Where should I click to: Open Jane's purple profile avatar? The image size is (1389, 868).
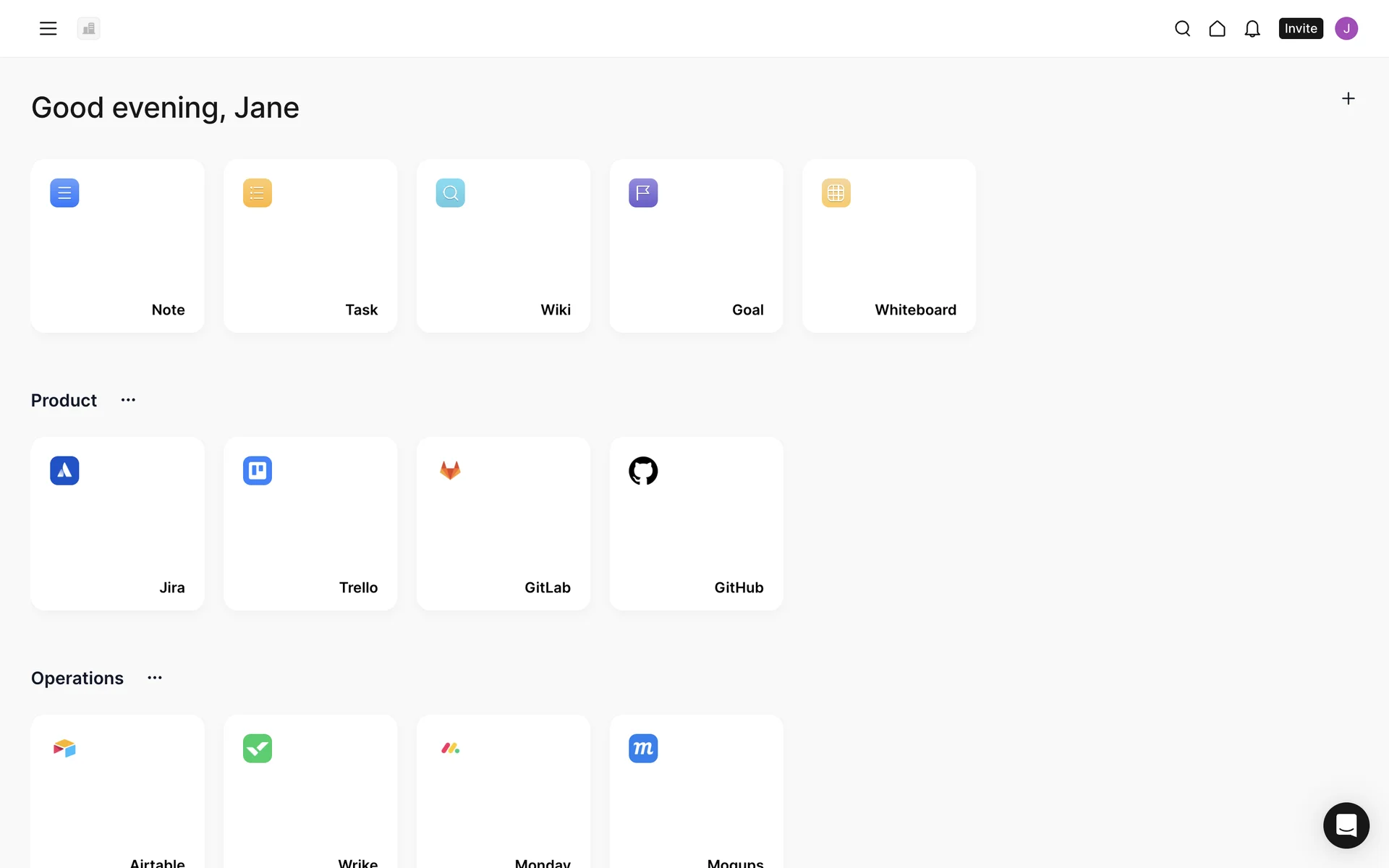pos(1346,28)
